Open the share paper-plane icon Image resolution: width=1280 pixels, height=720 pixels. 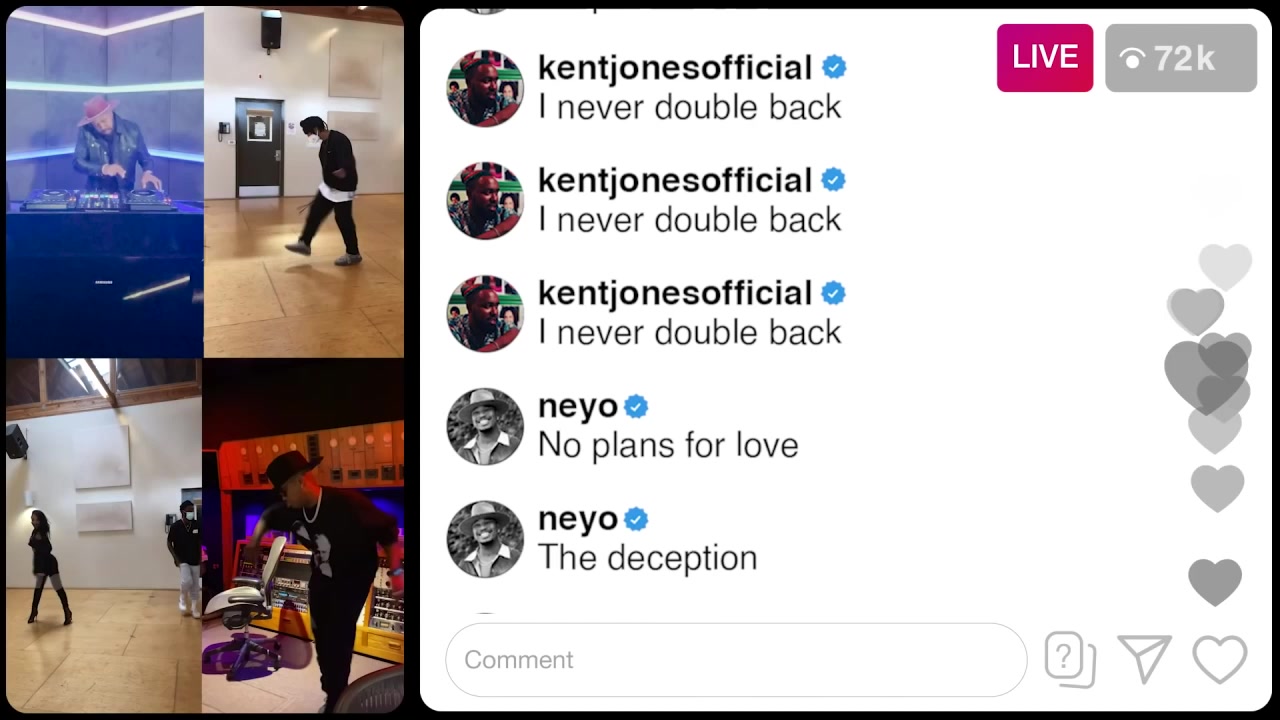[1144, 659]
